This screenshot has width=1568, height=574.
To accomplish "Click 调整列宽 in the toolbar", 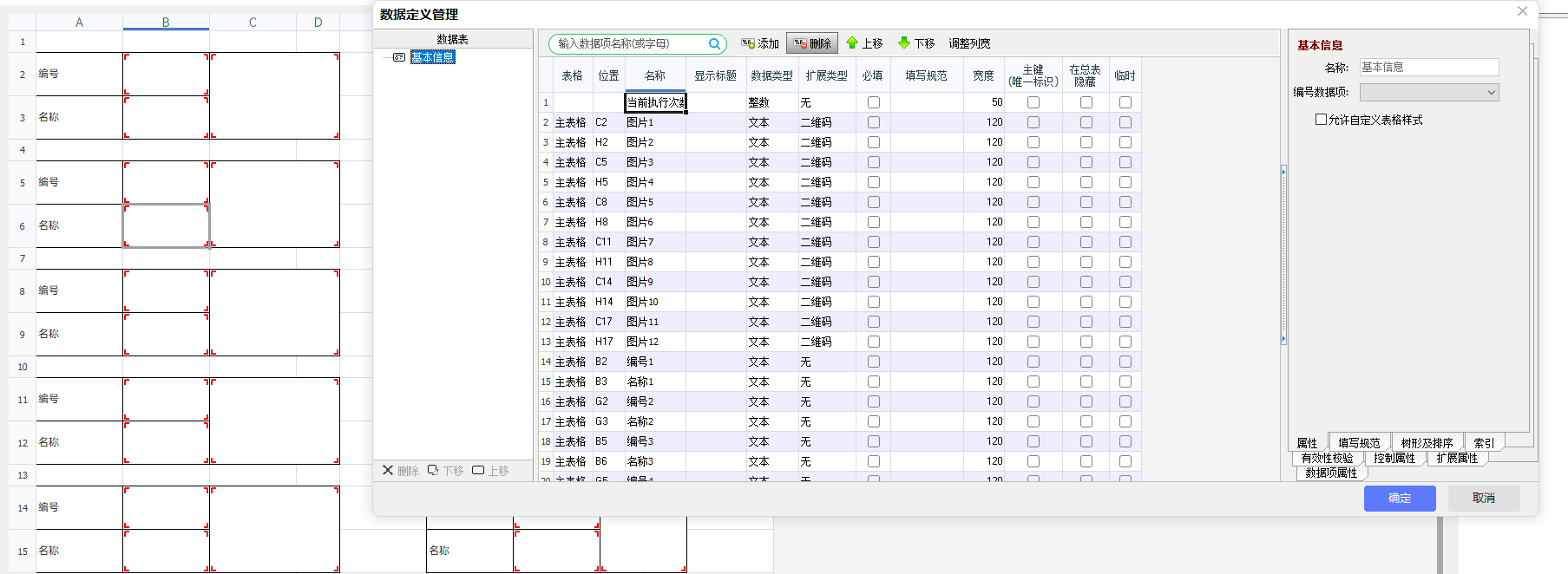I will click(969, 43).
